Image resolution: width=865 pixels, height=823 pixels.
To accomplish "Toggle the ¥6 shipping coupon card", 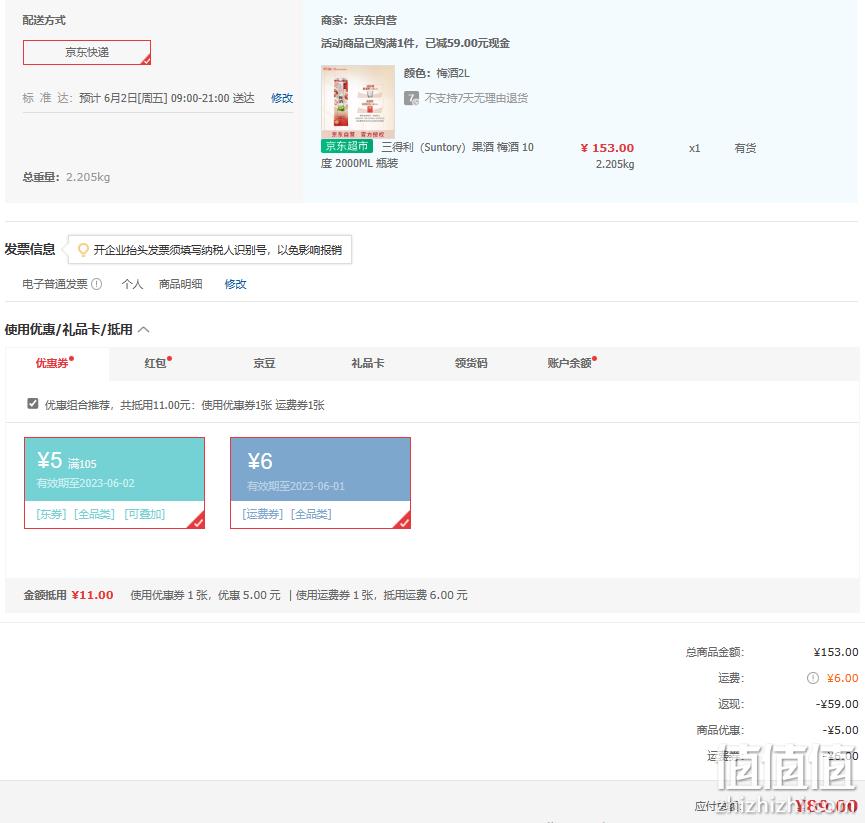I will [321, 483].
